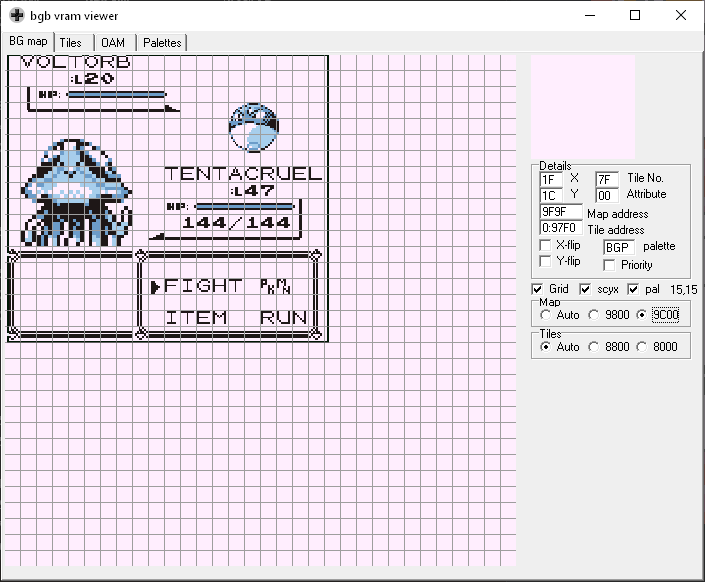This screenshot has width=705, height=582.
Task: Maximize the vram viewer window
Action: (635, 15)
